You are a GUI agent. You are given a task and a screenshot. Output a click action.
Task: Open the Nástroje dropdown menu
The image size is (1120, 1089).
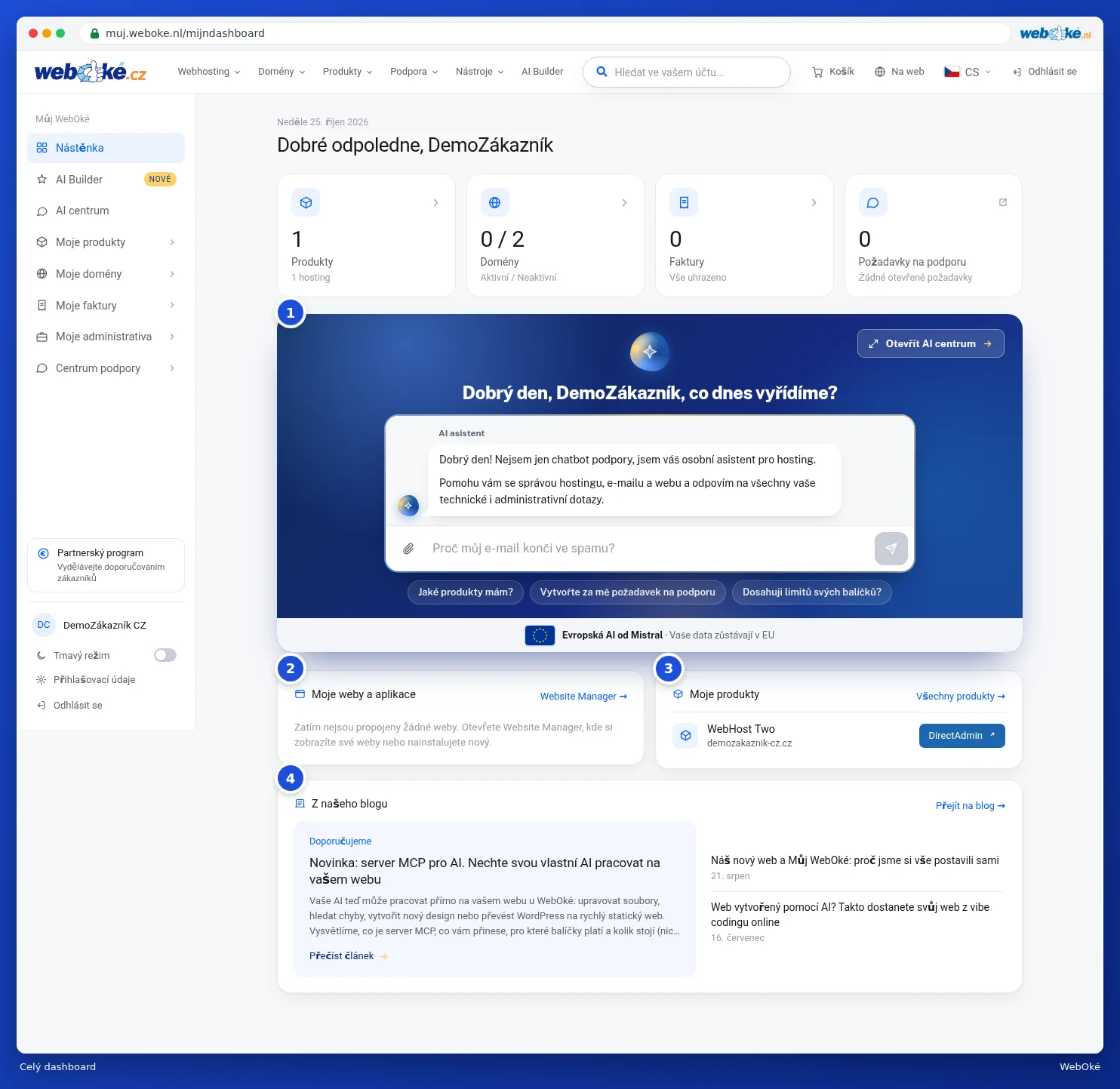pos(479,72)
